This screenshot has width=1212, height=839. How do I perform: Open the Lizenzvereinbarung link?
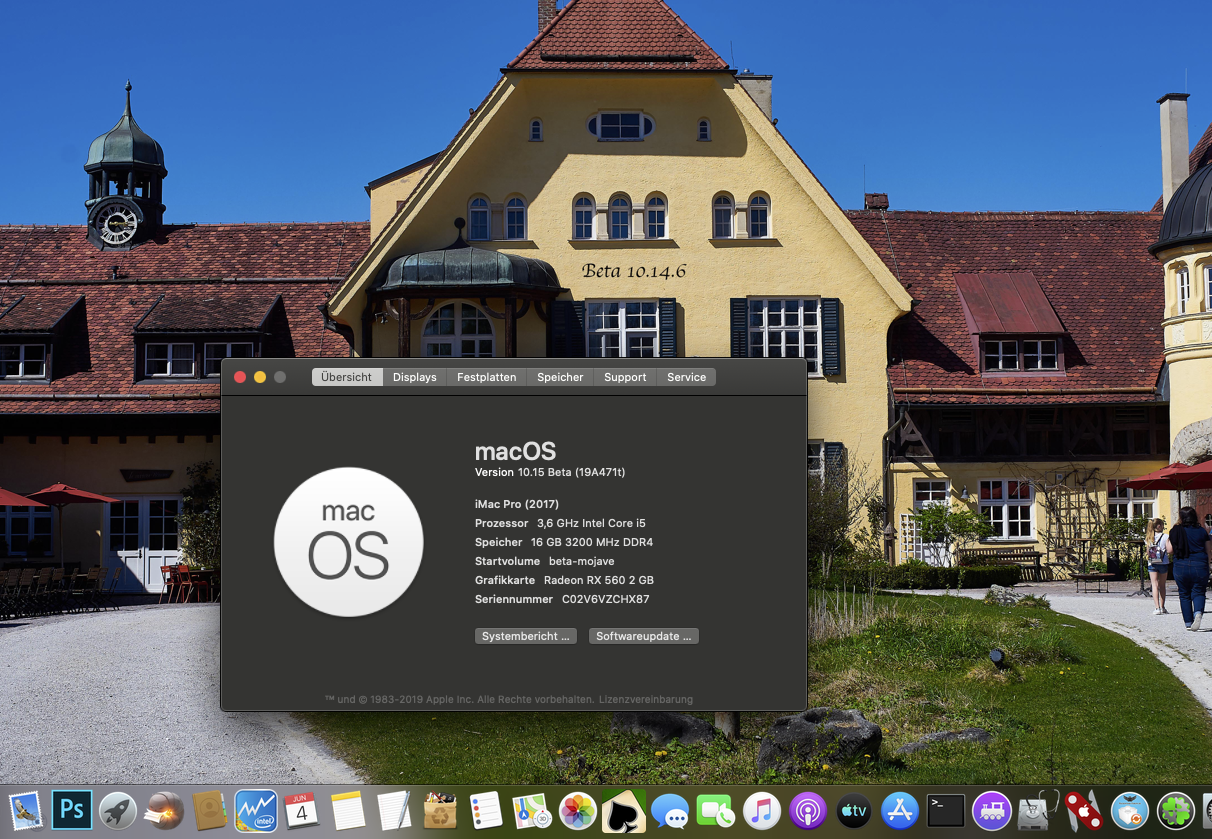click(645, 699)
